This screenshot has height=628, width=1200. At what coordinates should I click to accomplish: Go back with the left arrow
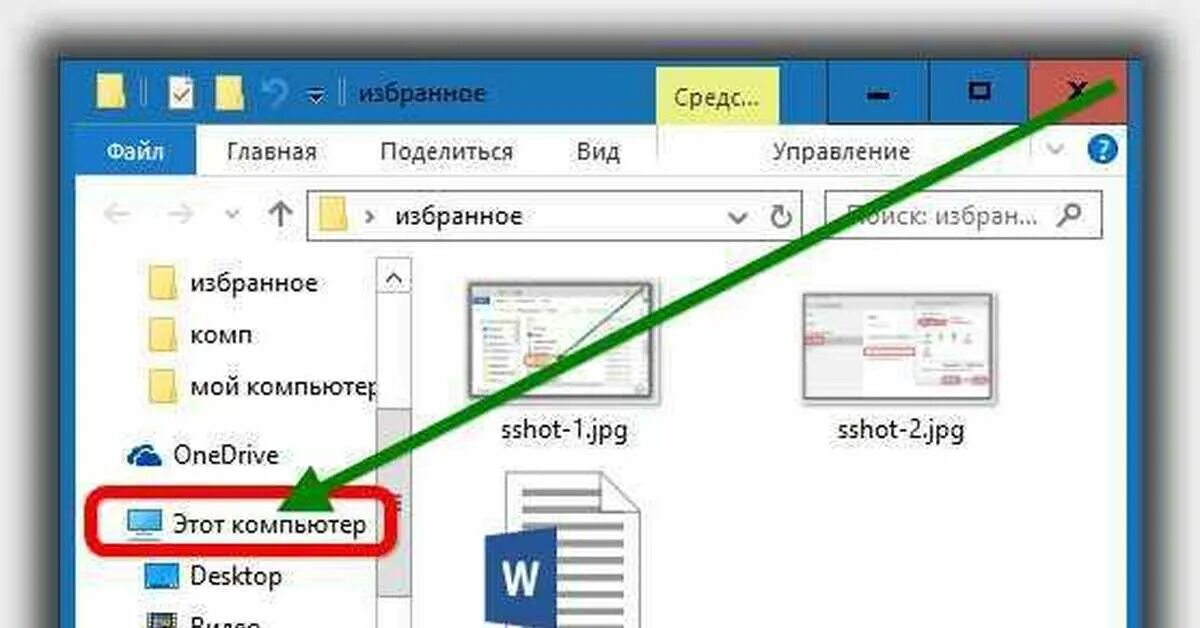coord(118,214)
